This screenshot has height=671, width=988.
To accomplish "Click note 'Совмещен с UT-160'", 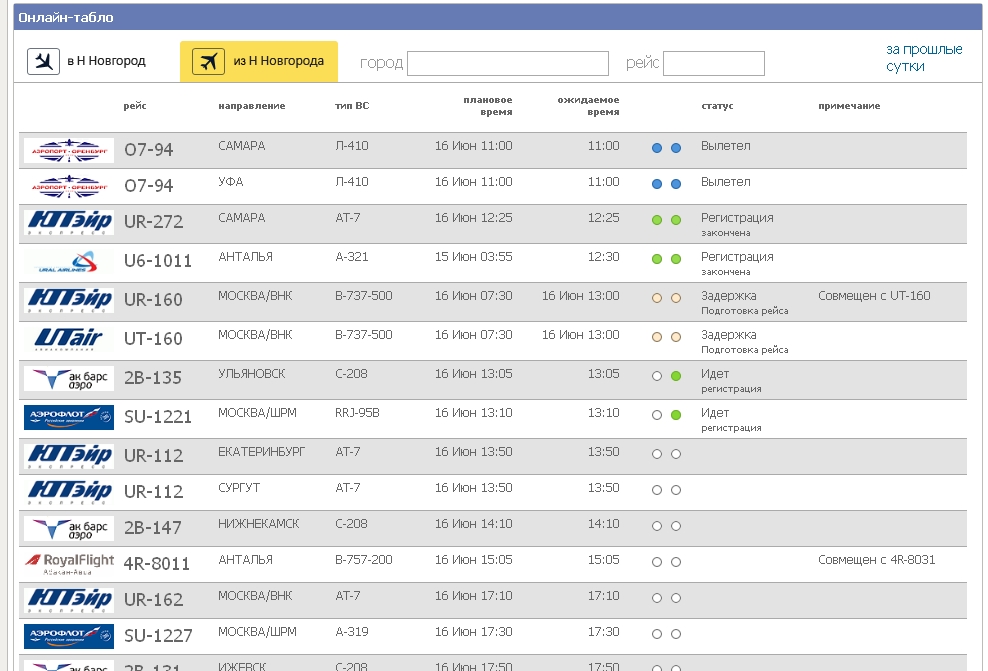I will (x=874, y=295).
